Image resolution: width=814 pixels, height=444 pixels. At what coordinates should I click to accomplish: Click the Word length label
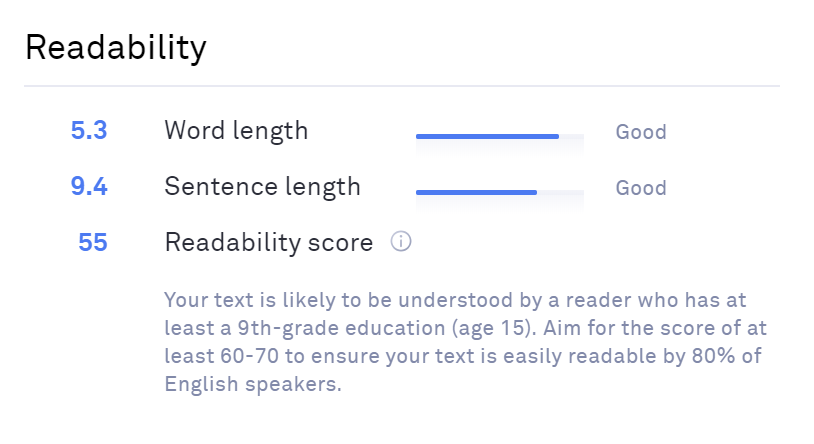pos(236,131)
